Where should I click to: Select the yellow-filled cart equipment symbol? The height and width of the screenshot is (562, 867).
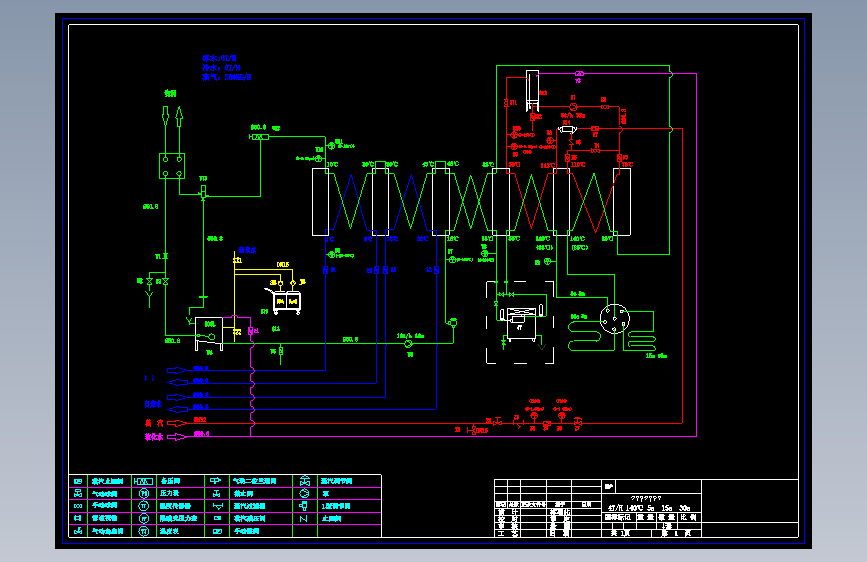pyautogui.click(x=286, y=302)
